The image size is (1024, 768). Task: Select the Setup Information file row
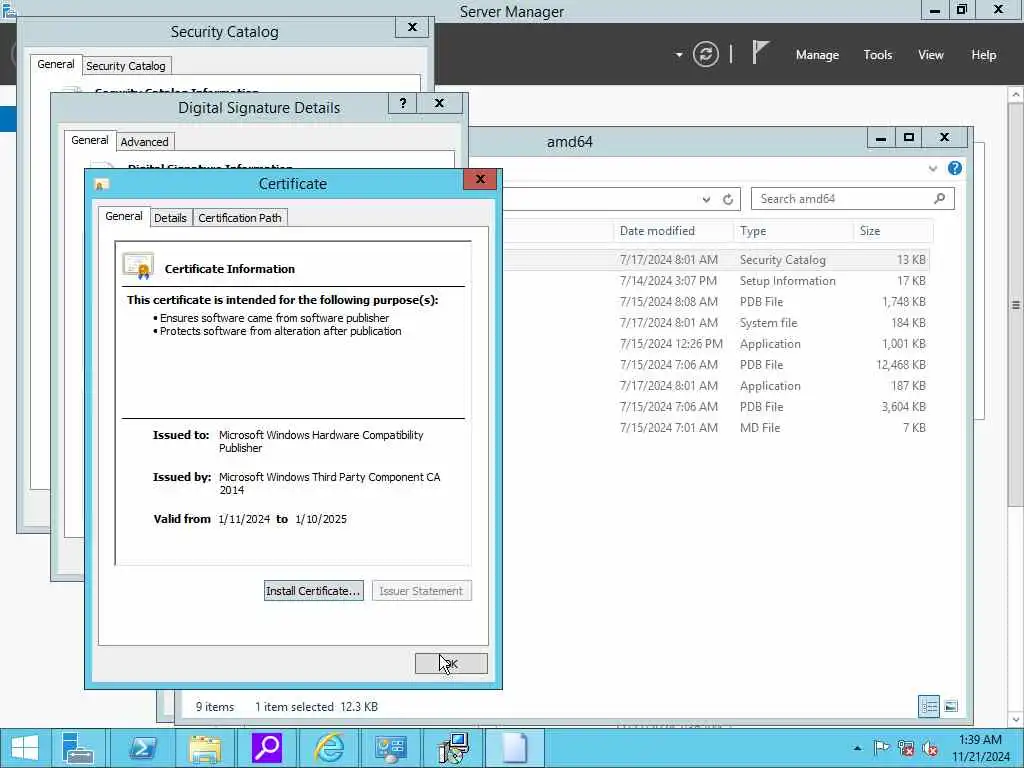point(715,280)
